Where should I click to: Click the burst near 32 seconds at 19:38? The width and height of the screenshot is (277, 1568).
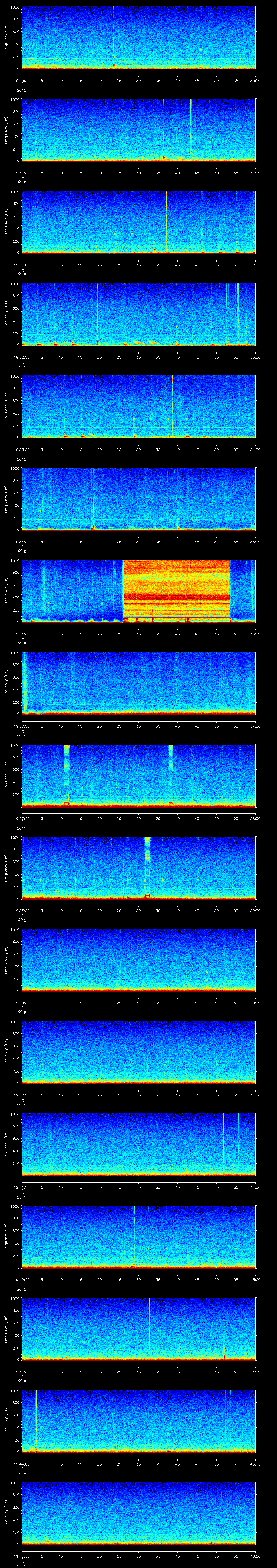pyautogui.click(x=147, y=868)
